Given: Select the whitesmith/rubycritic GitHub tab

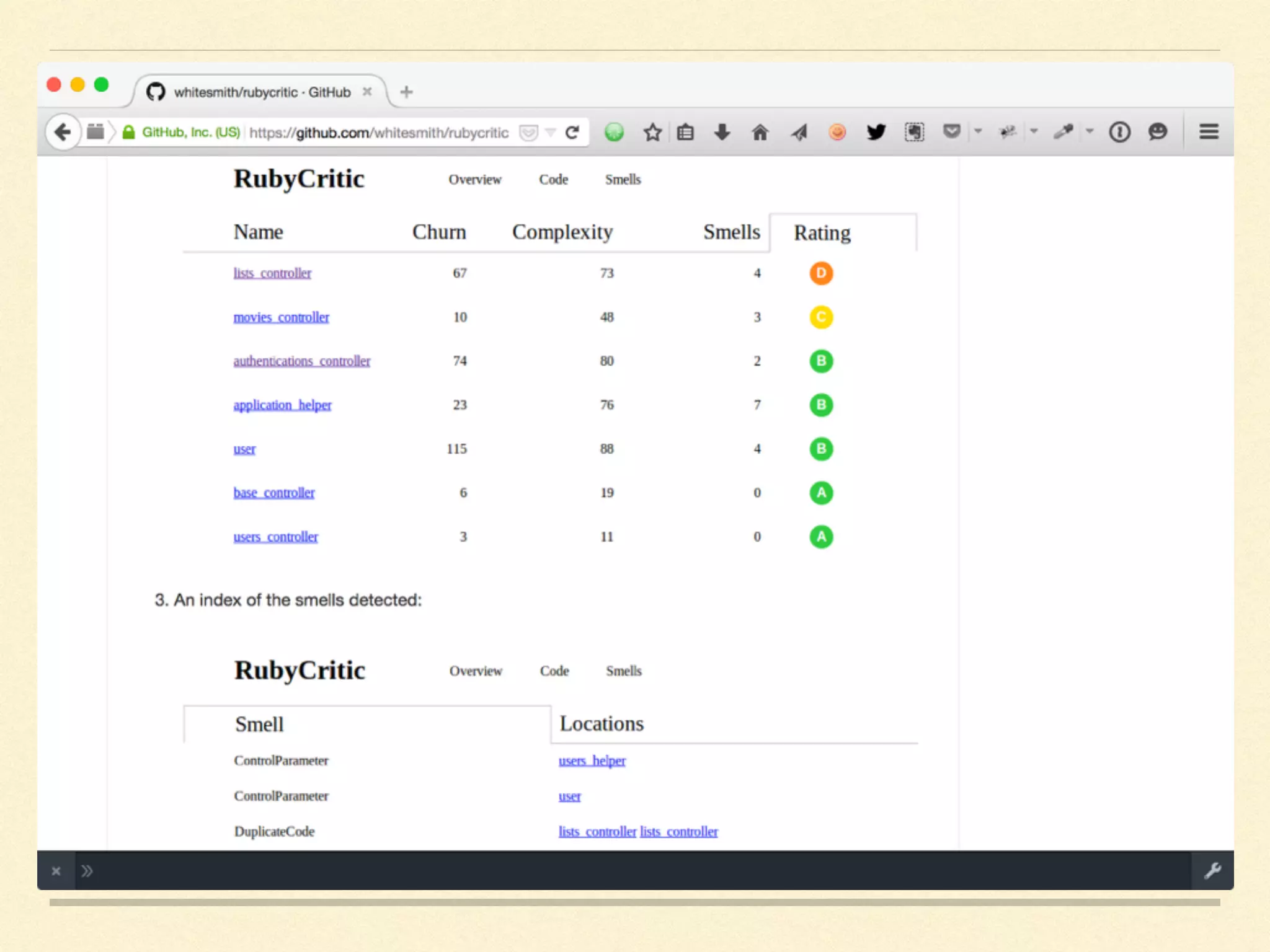Looking at the screenshot, I should [262, 92].
